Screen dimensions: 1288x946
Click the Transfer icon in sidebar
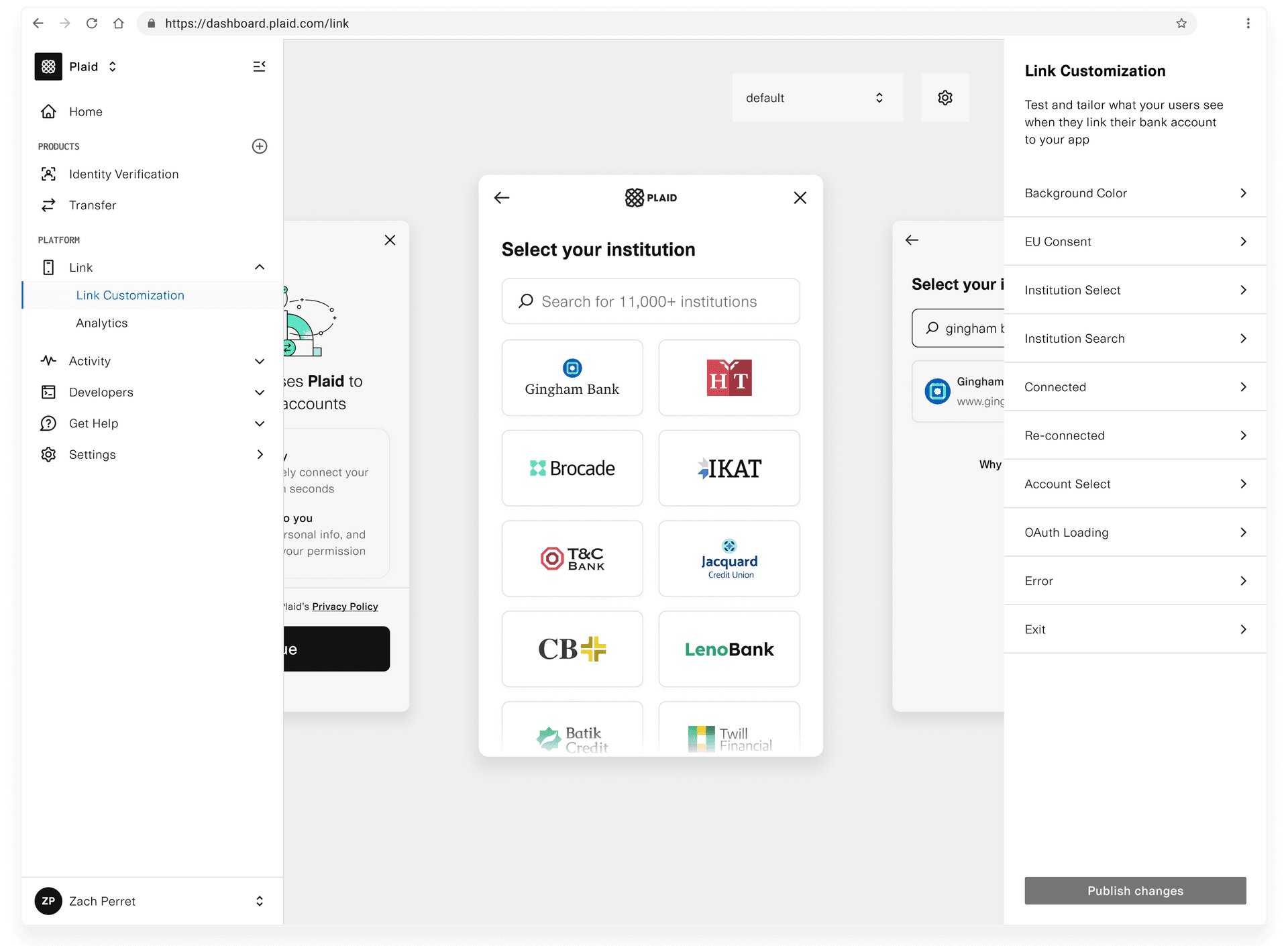47,205
